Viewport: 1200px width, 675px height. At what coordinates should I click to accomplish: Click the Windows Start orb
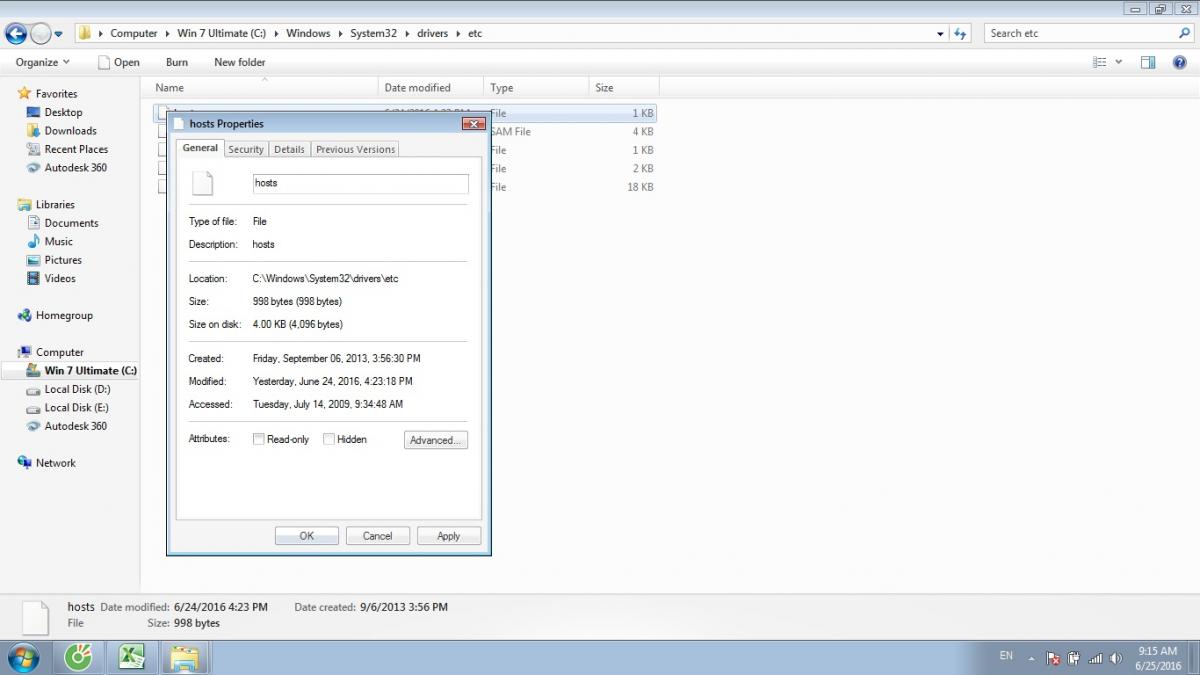22,657
